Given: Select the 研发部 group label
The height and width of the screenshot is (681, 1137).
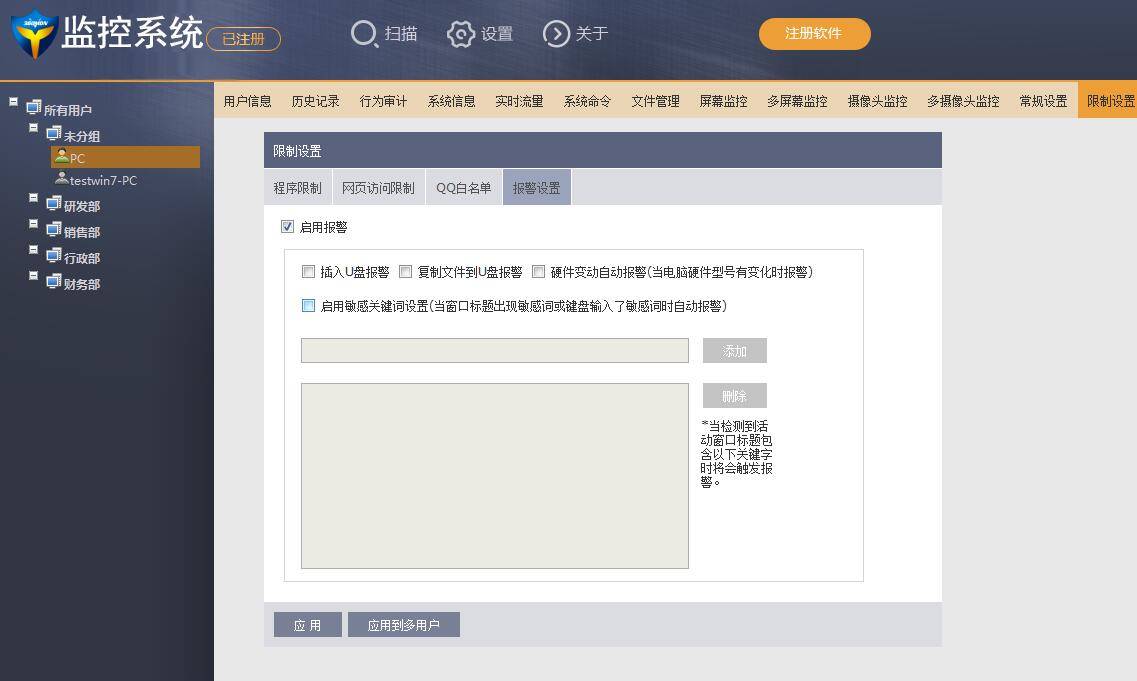Looking at the screenshot, I should click(x=82, y=206).
